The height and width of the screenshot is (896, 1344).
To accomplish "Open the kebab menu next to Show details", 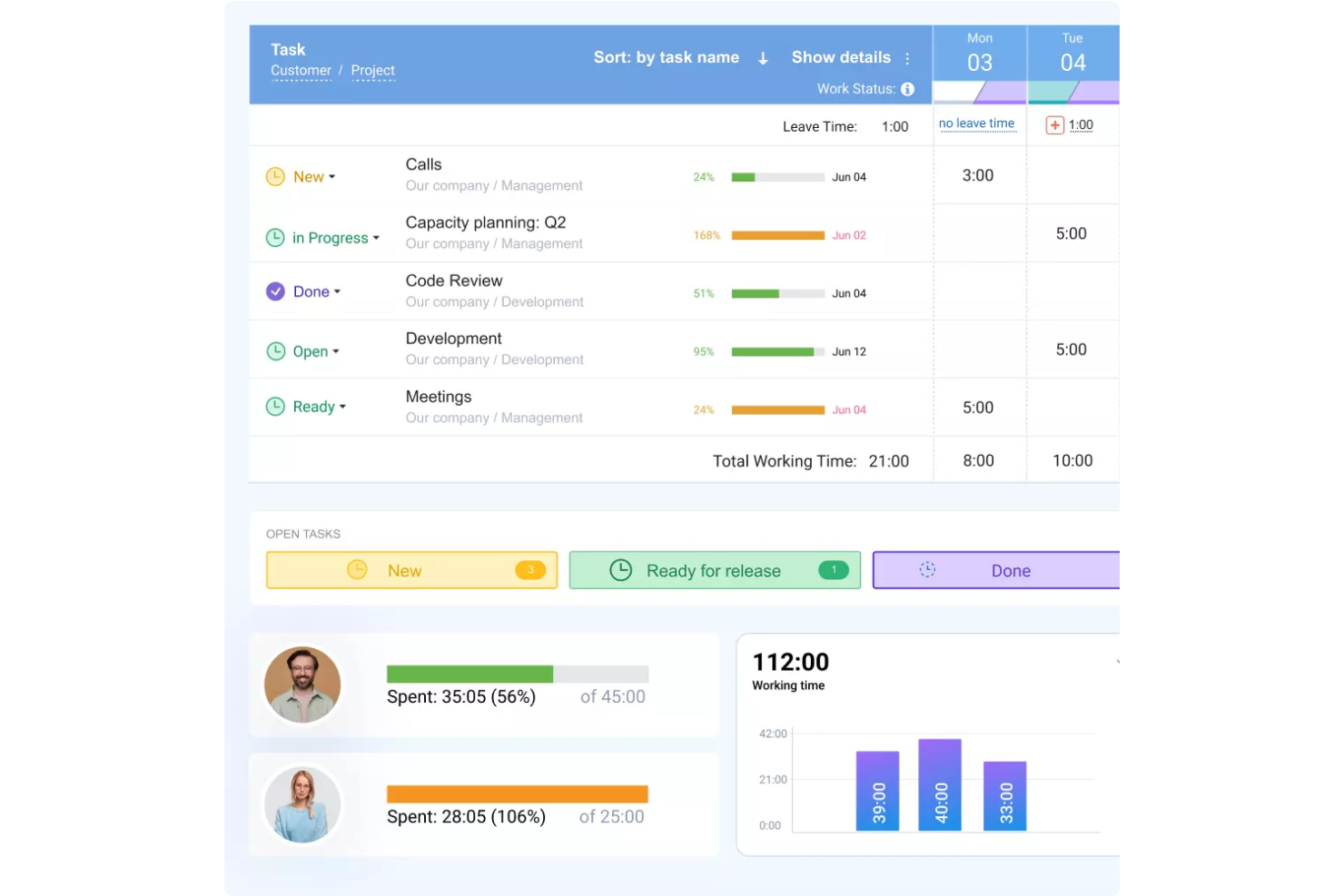I will pyautogui.click(x=907, y=57).
